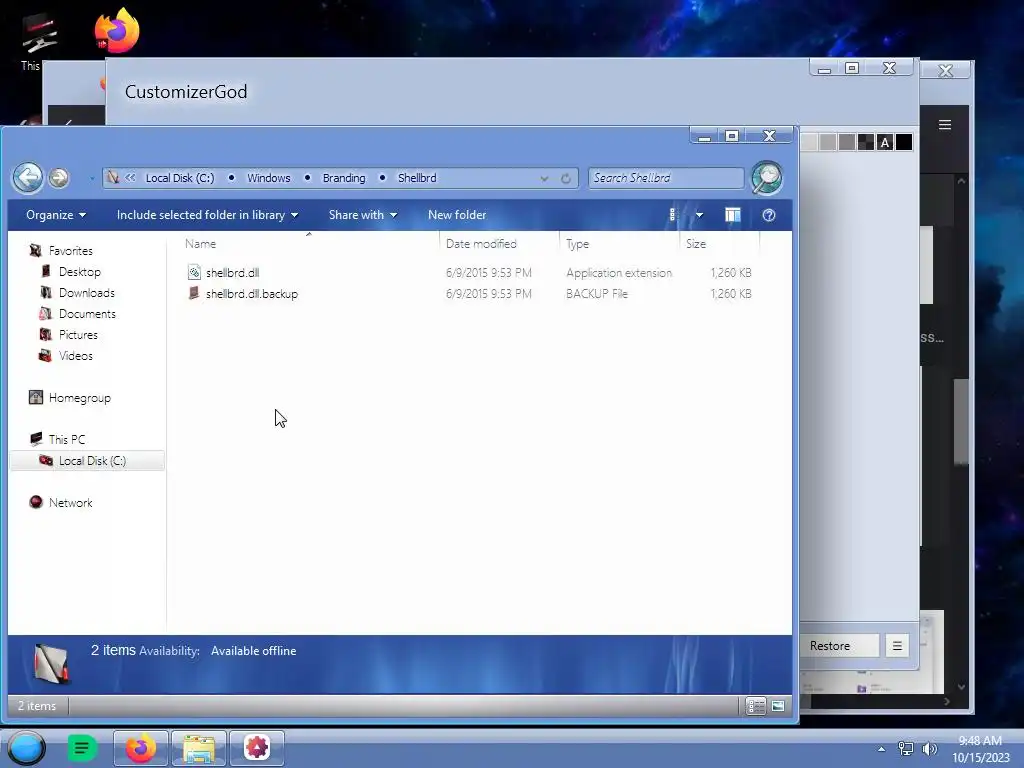Open Downloads in navigation pane
The height and width of the screenshot is (768, 1024).
point(86,293)
